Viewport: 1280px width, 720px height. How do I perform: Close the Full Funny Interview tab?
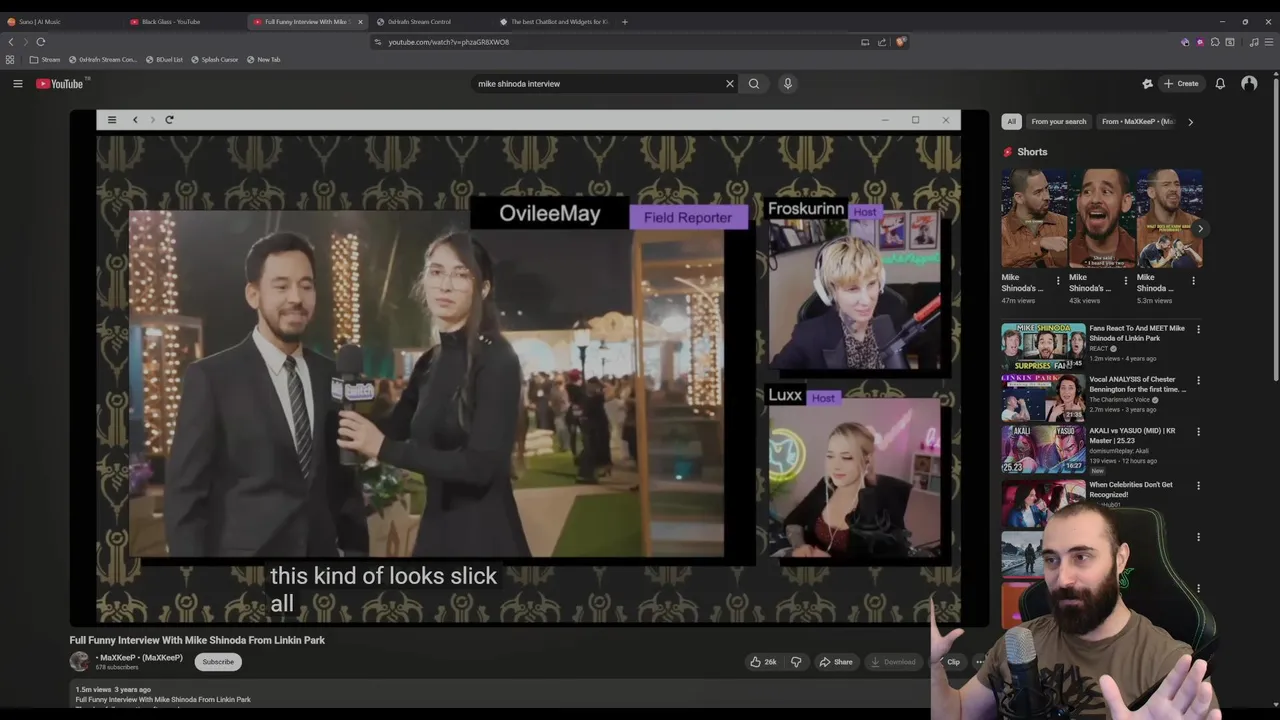(360, 21)
